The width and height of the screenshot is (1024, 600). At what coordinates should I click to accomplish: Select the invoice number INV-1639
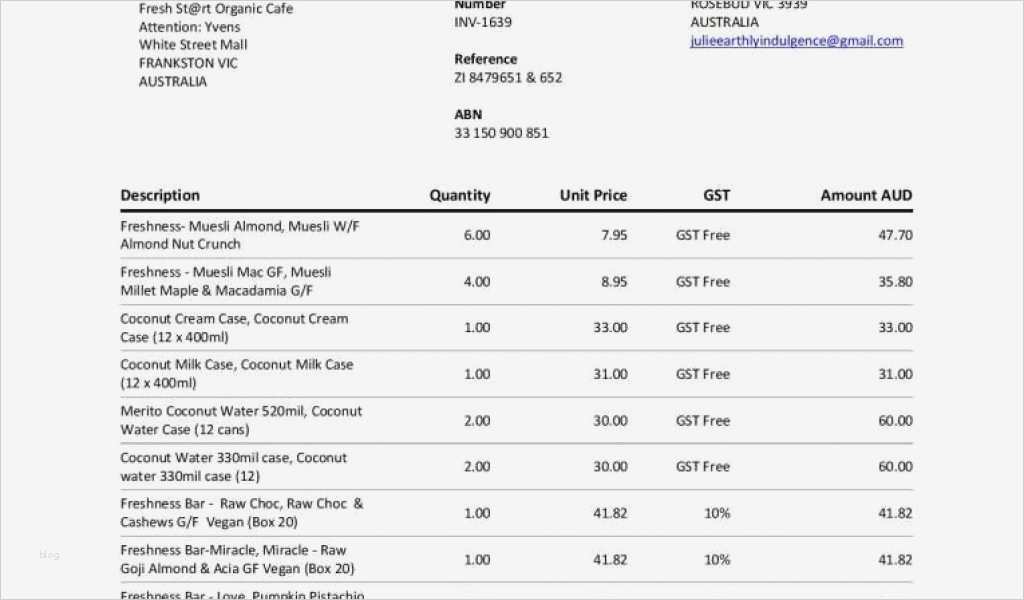coord(483,22)
